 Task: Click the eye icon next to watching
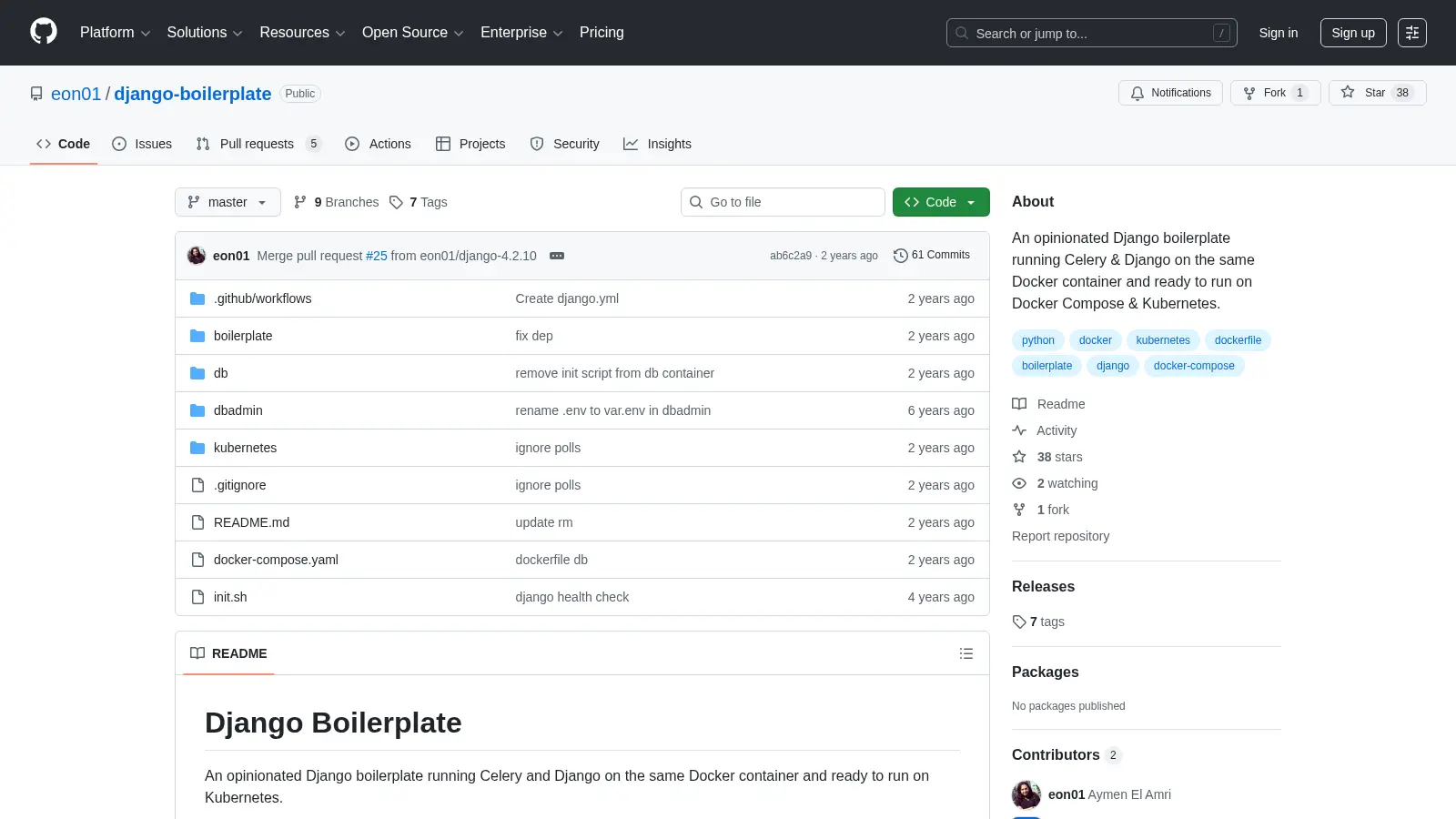1019,483
